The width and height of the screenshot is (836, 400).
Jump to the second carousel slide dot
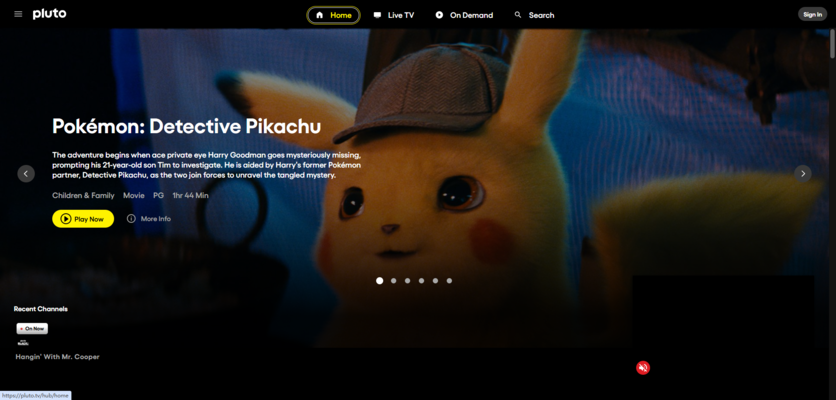pos(393,281)
